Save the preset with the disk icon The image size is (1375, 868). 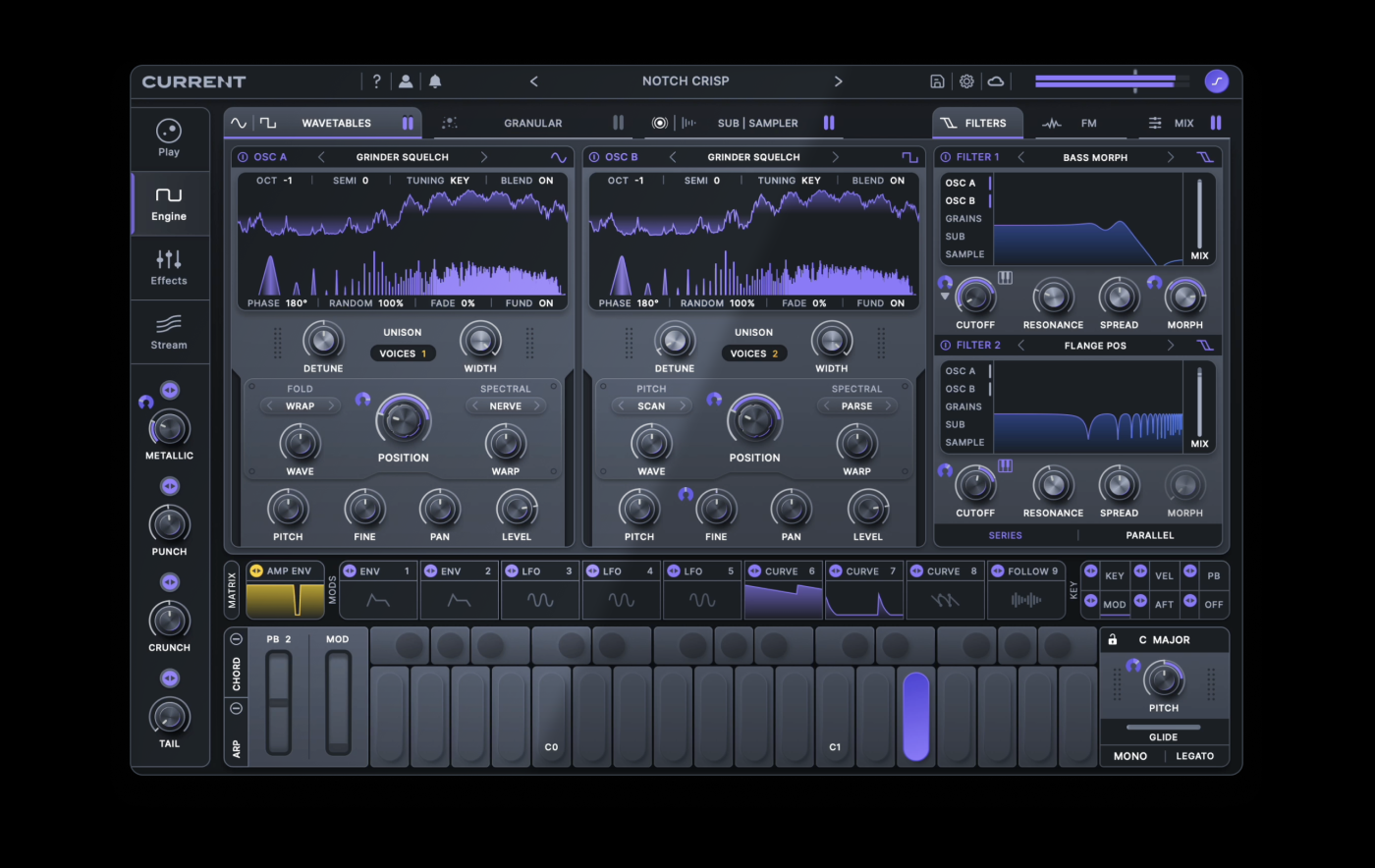click(937, 81)
